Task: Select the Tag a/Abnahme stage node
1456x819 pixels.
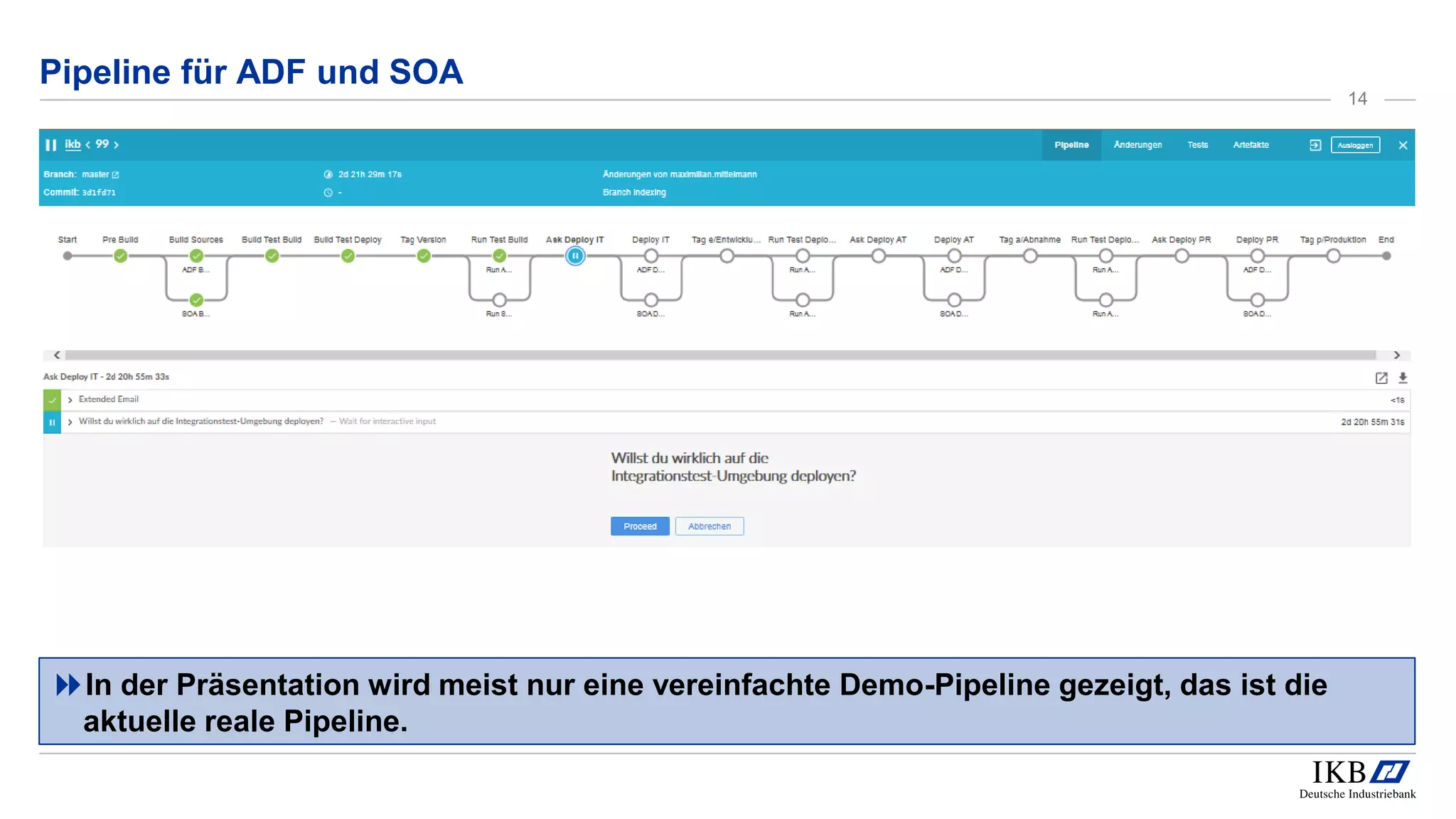Action: pos(1030,256)
